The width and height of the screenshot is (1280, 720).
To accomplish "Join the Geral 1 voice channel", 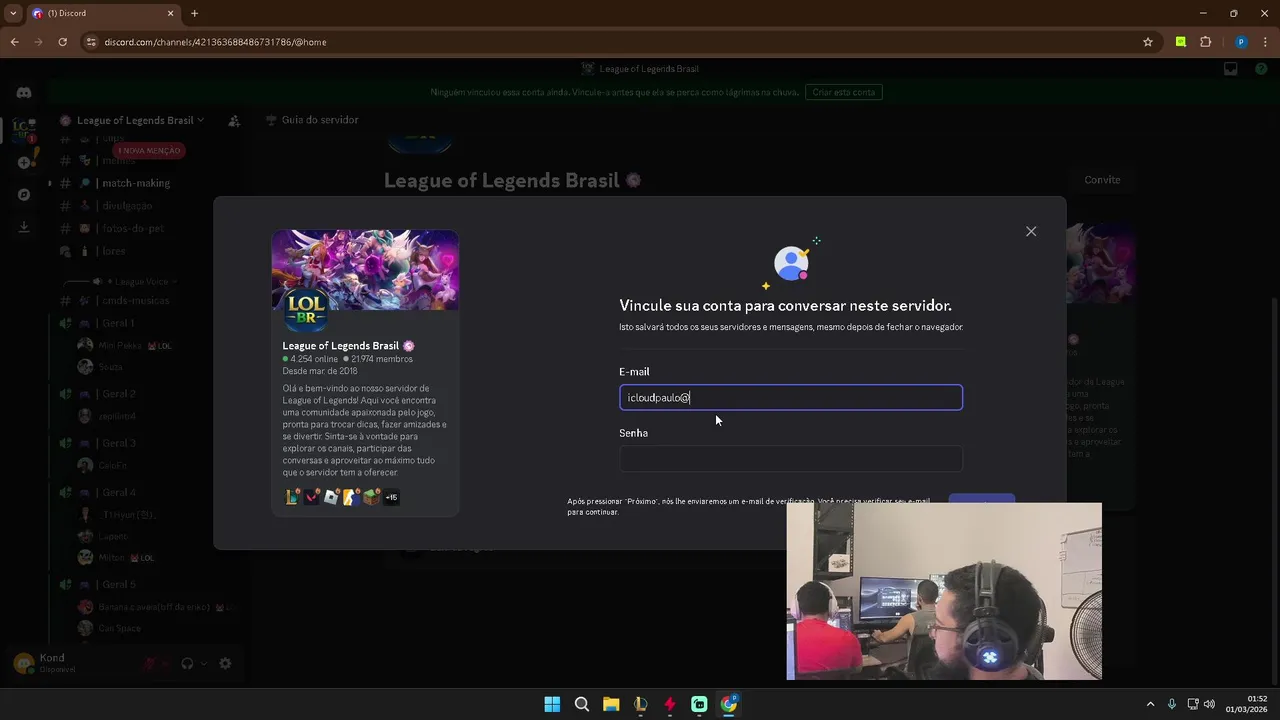I will (117, 324).
